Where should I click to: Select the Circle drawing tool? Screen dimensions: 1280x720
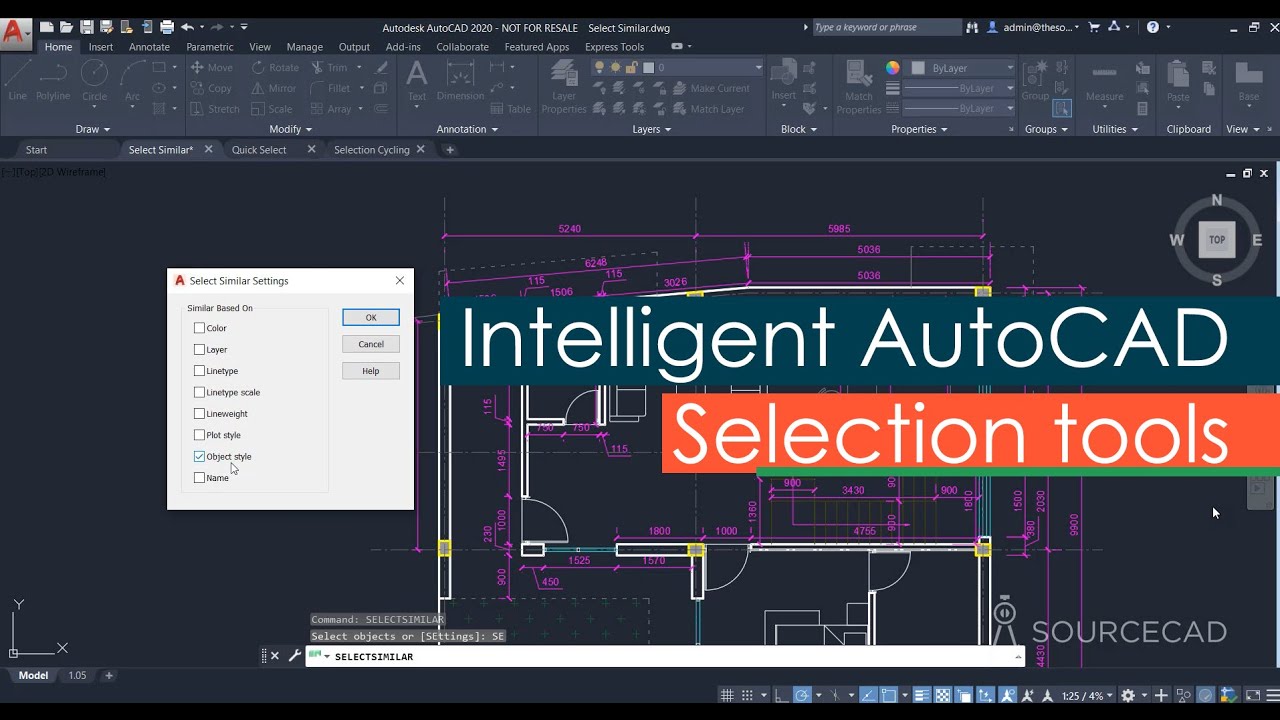pyautogui.click(x=94, y=80)
